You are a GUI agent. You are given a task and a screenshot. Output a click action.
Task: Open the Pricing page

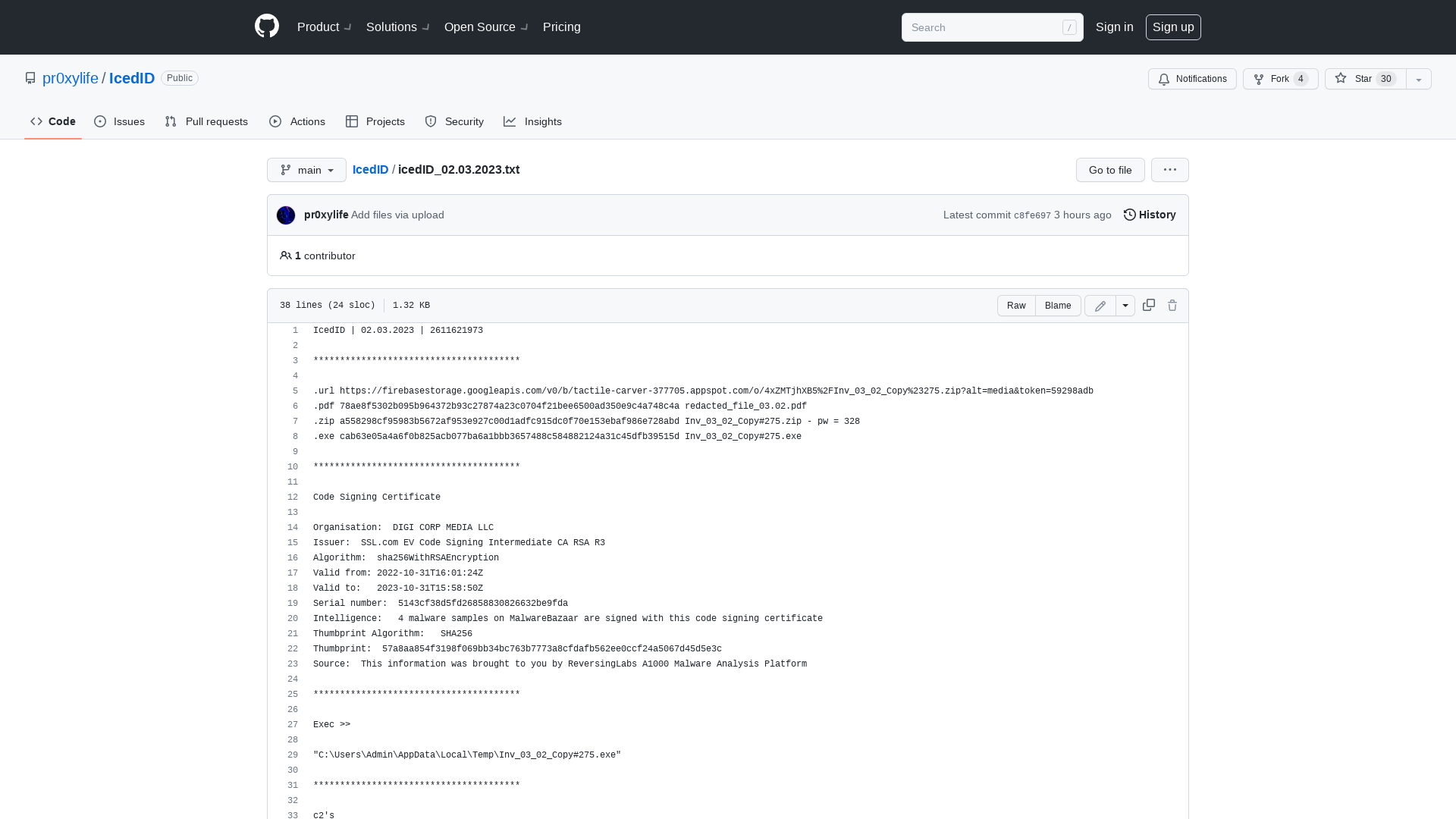pyautogui.click(x=562, y=27)
